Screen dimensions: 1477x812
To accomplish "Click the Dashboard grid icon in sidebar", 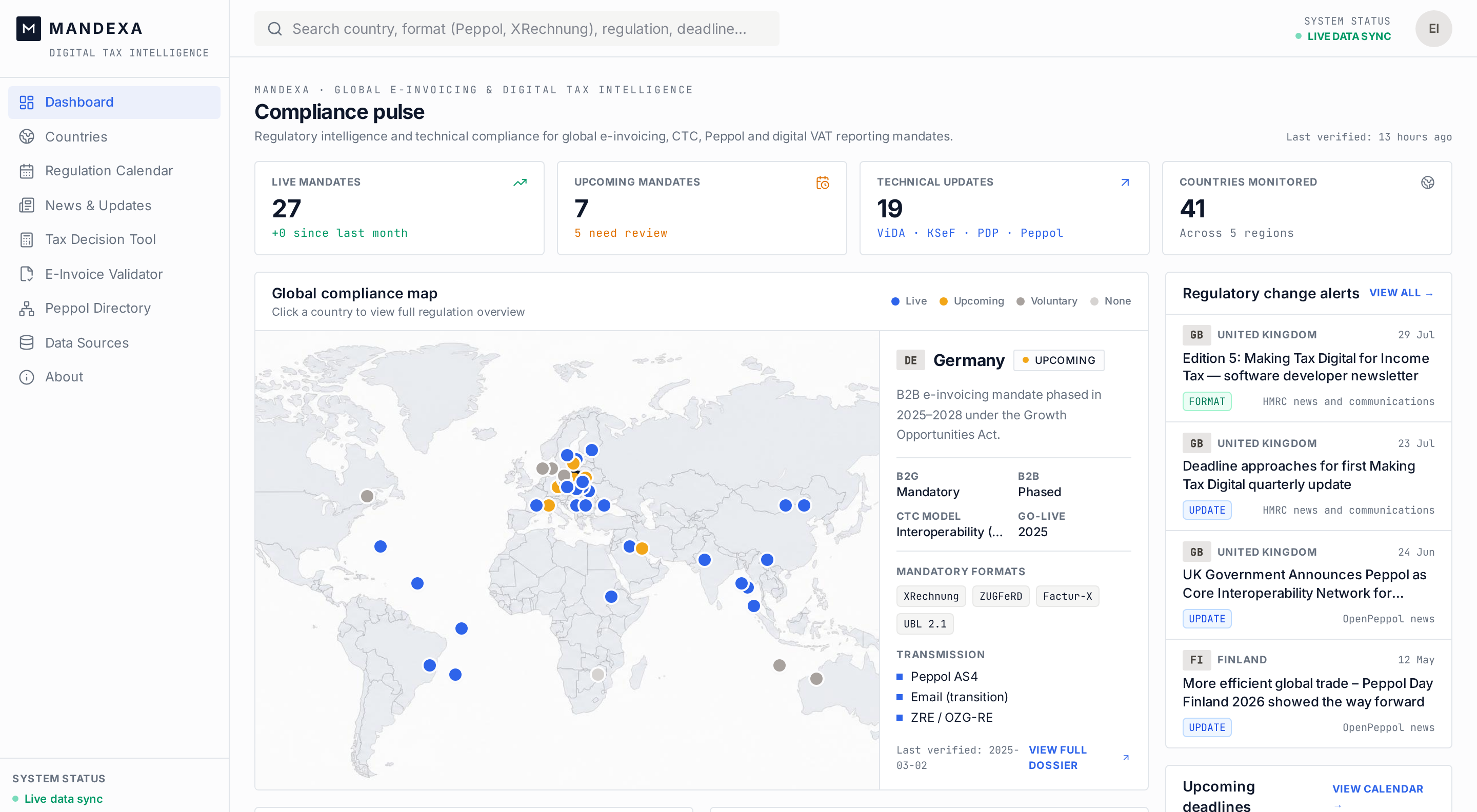I will click(x=26, y=102).
